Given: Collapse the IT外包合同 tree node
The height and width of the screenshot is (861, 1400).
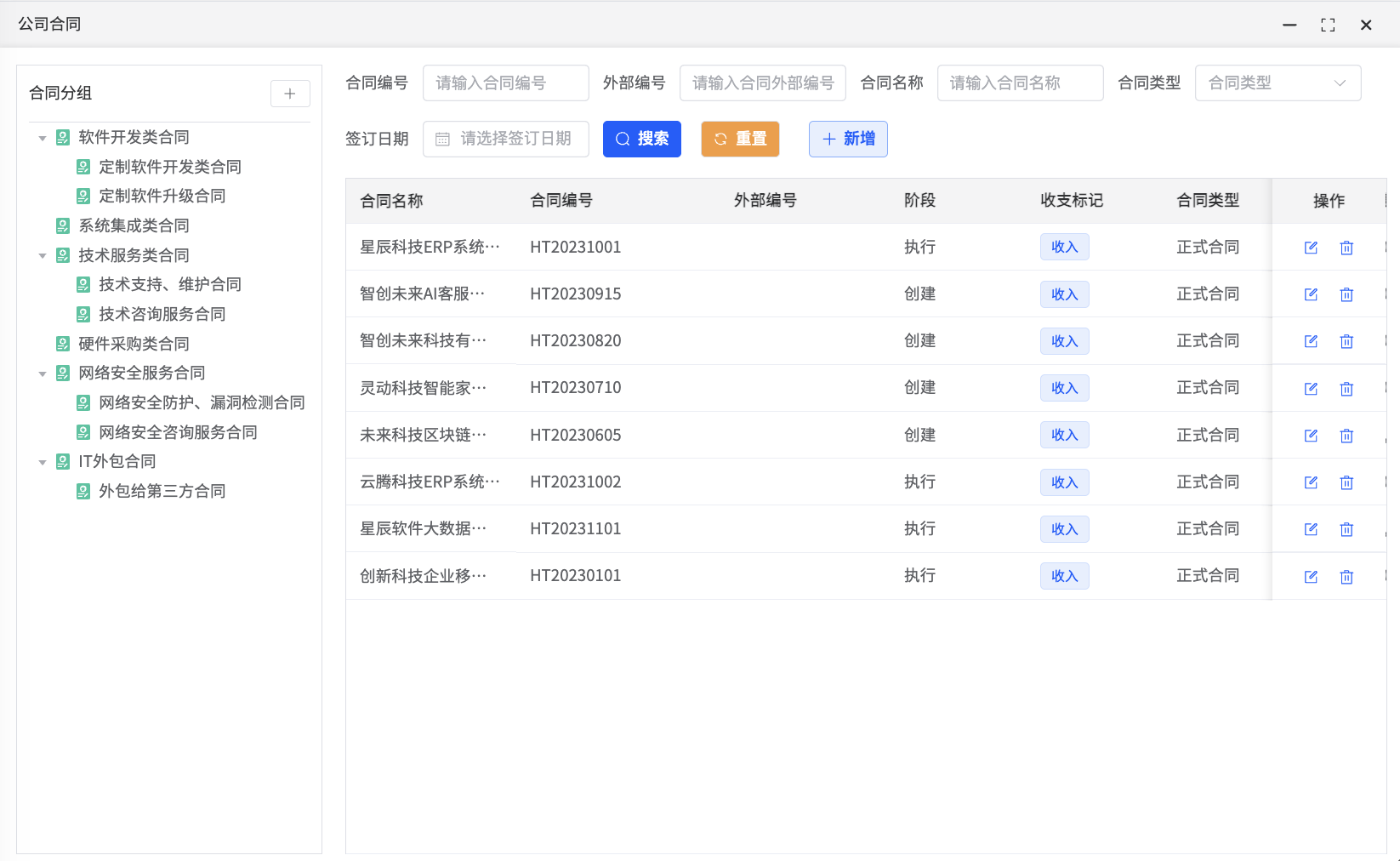Looking at the screenshot, I should 43,462.
